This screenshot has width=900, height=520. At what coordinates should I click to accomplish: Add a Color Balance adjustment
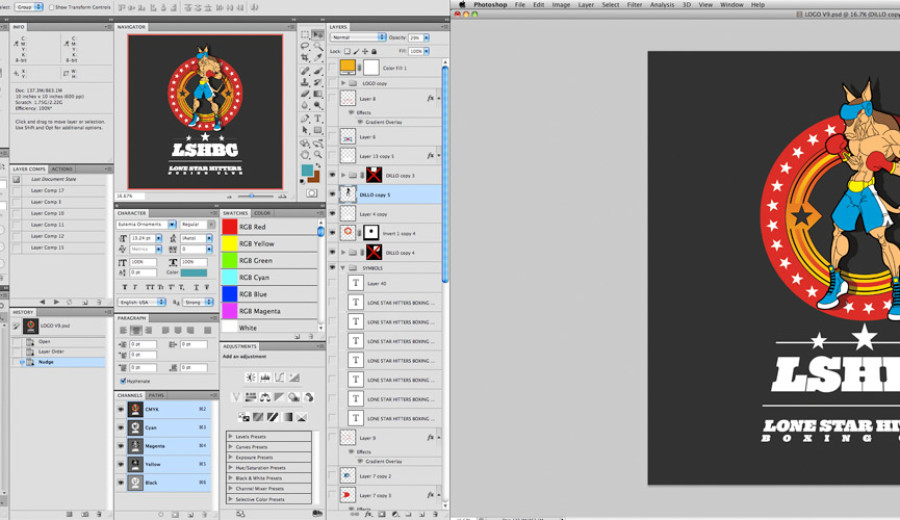click(x=265, y=397)
